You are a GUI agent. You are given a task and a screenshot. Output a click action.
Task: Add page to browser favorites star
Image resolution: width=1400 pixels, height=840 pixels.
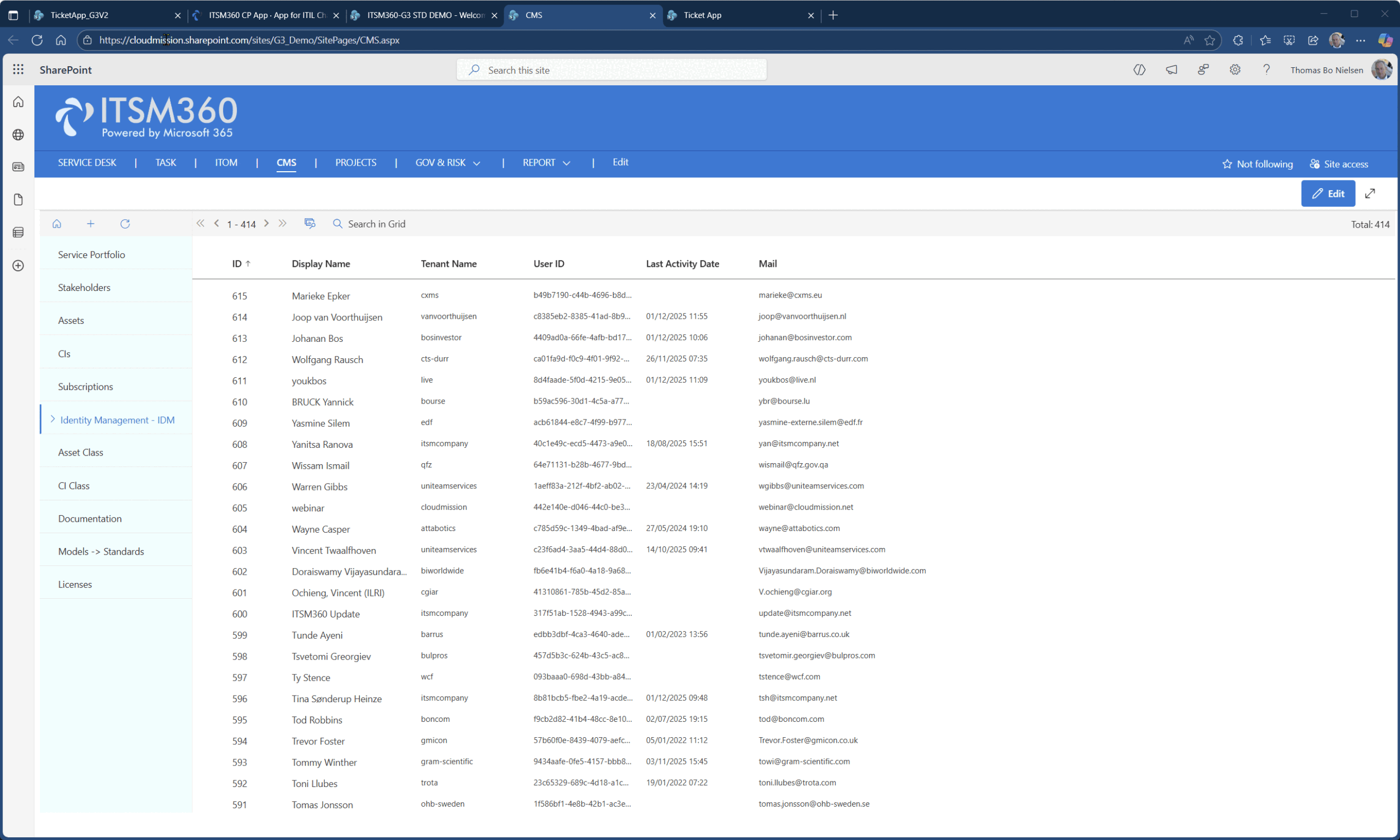[x=1210, y=40]
